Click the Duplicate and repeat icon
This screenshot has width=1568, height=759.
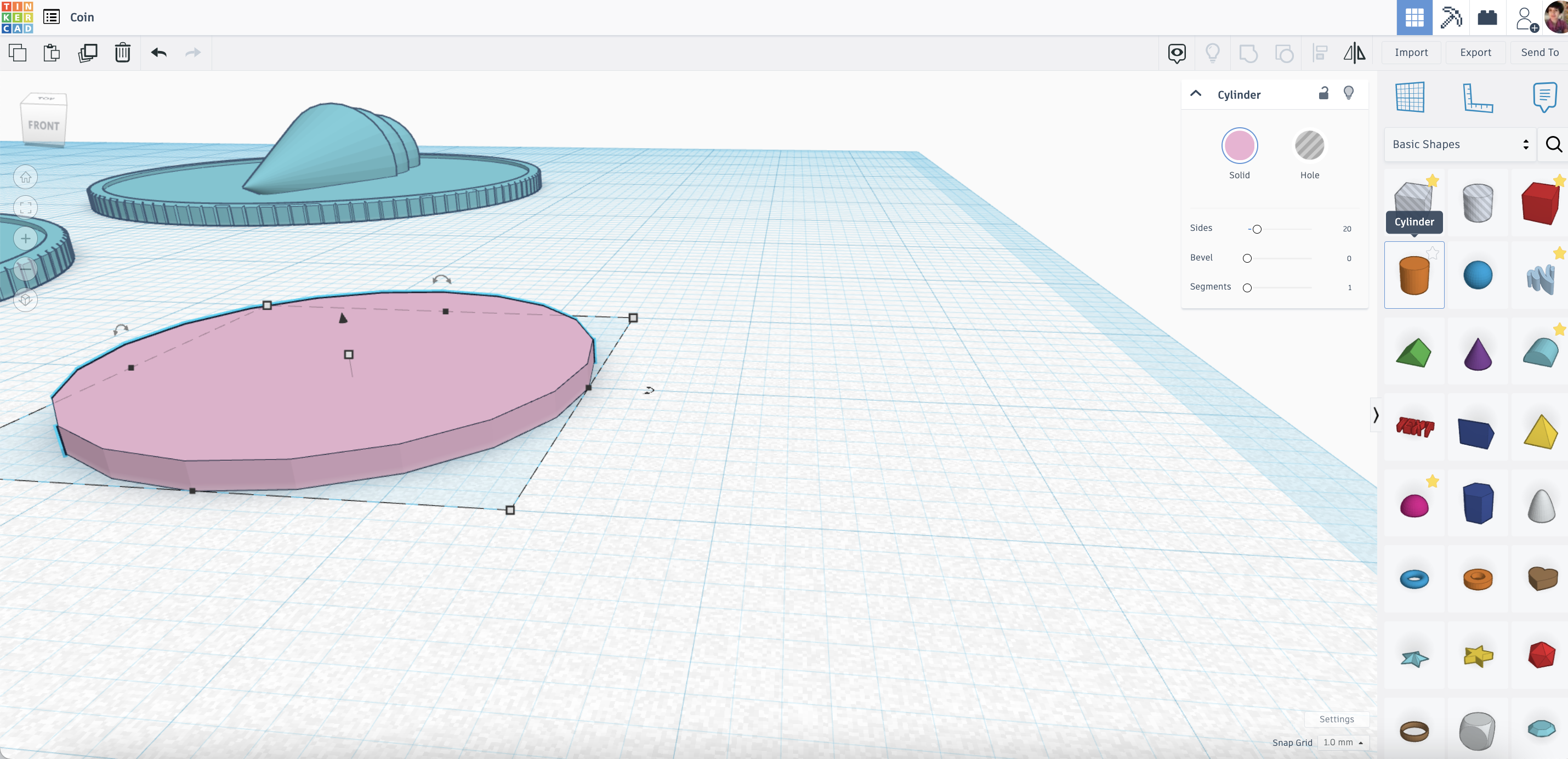(88, 53)
